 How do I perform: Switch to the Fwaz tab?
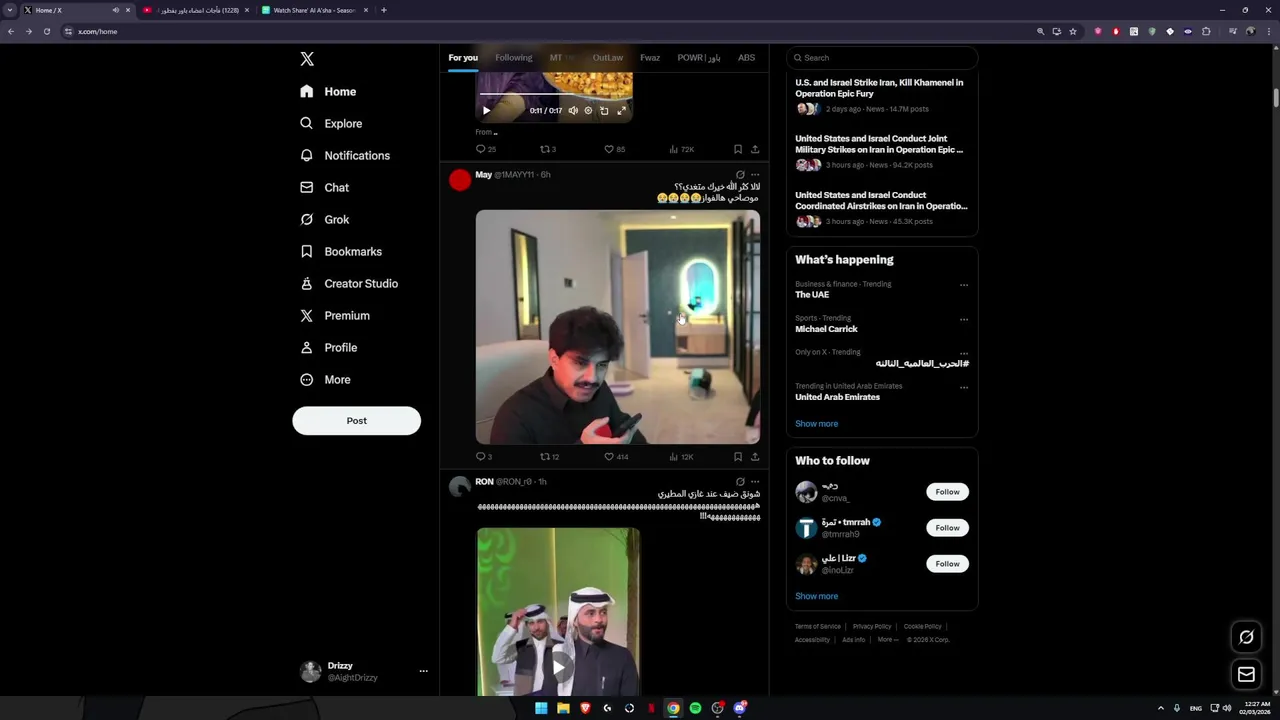click(x=650, y=57)
